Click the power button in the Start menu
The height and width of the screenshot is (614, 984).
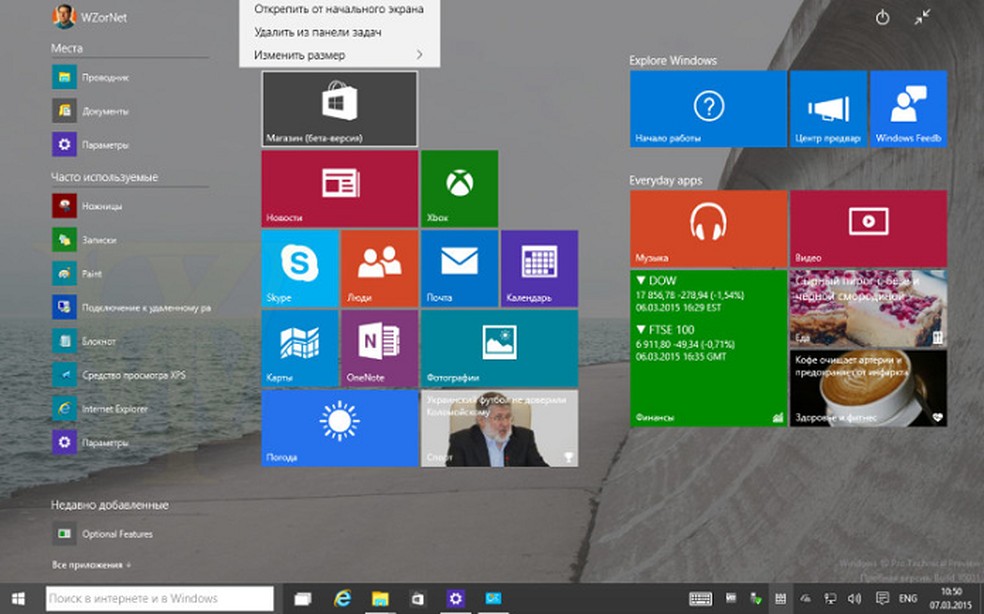(881, 17)
